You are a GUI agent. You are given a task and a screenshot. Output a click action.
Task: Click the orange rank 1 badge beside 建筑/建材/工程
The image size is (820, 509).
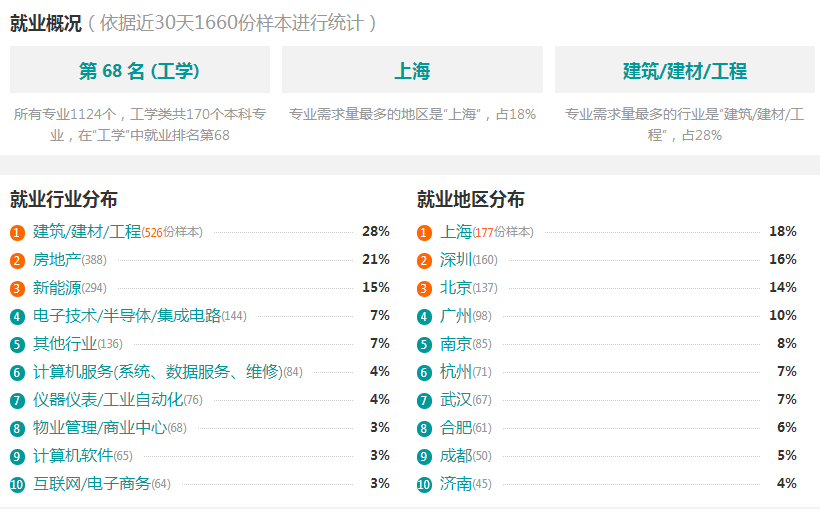coord(17,232)
